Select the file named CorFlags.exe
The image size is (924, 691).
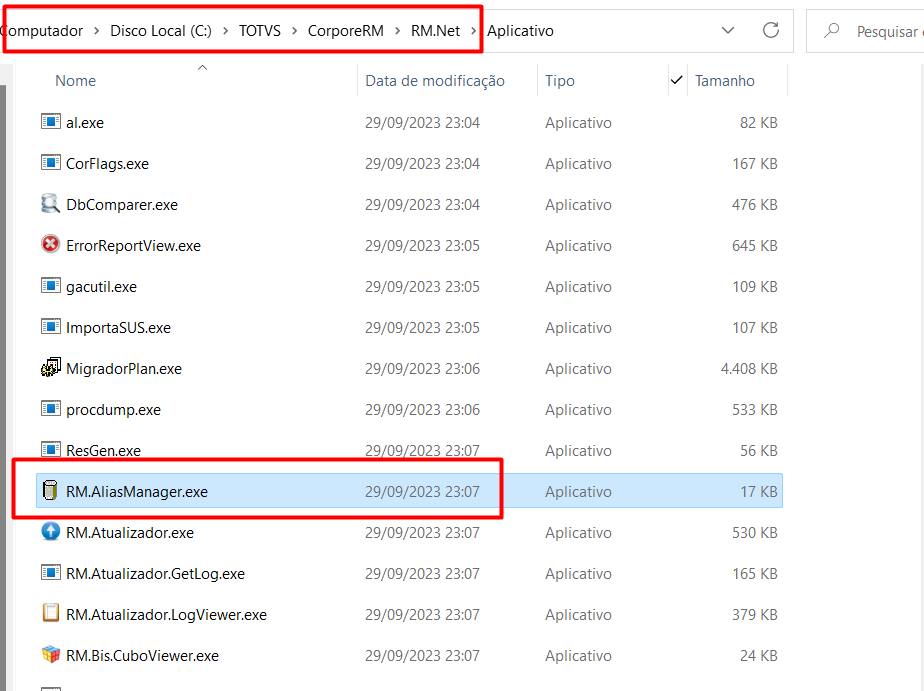(107, 164)
